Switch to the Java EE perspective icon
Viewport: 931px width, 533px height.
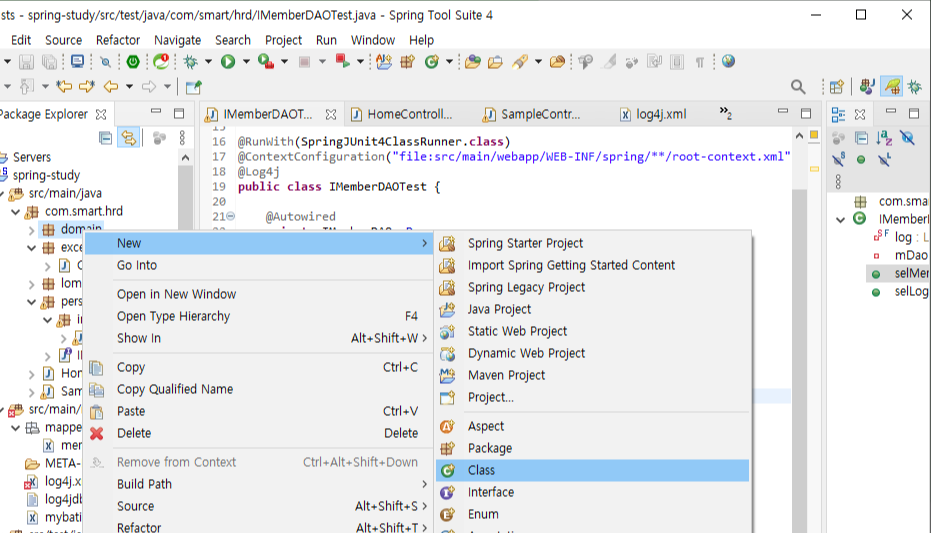[867, 87]
